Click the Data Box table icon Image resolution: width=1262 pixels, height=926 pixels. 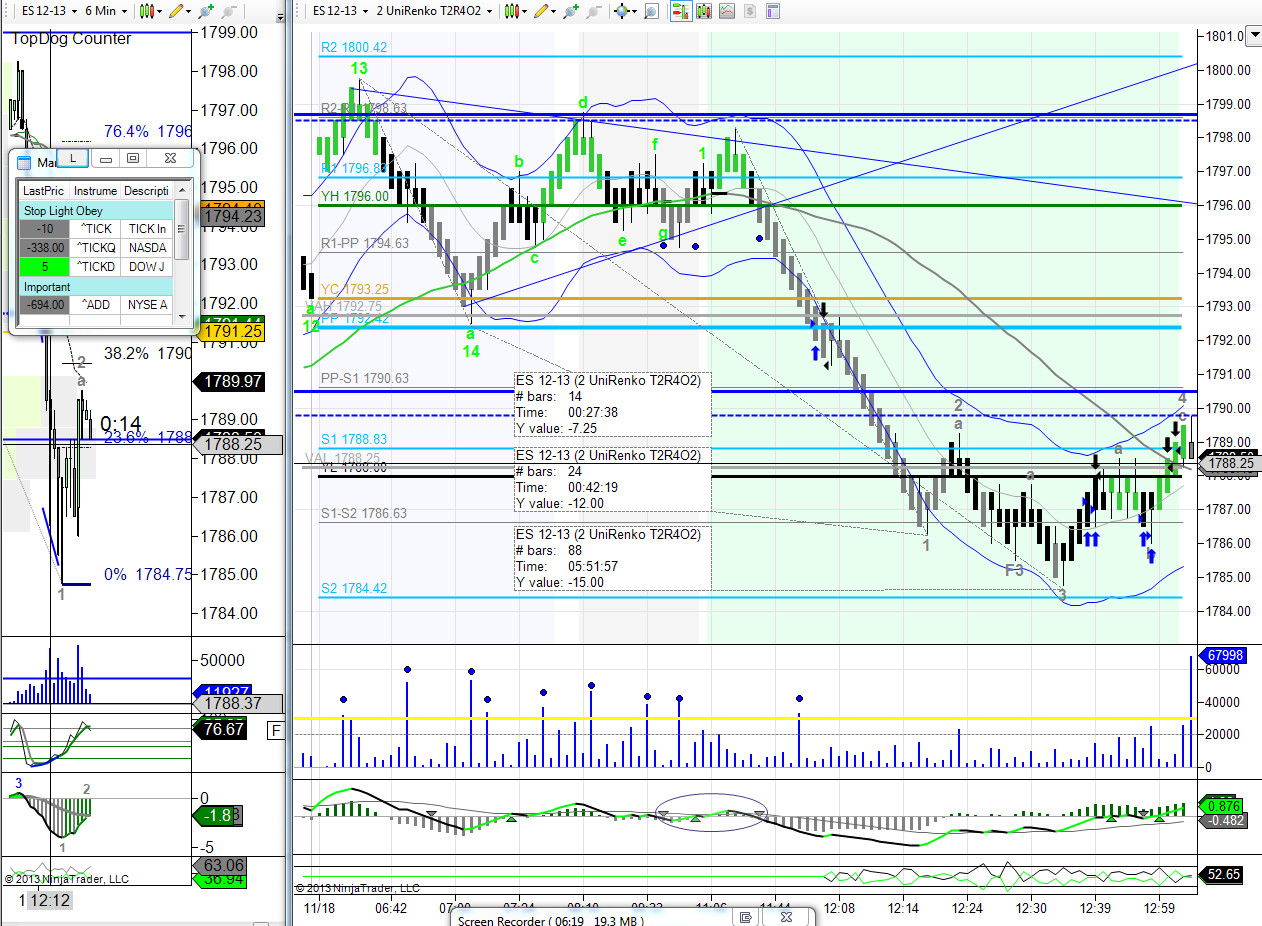click(773, 11)
